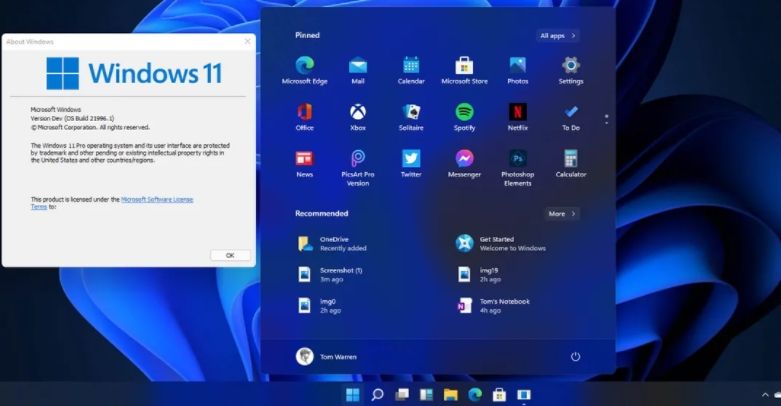Screen dimensions: 781x406
Task: Expand All apps list
Action: click(x=558, y=36)
